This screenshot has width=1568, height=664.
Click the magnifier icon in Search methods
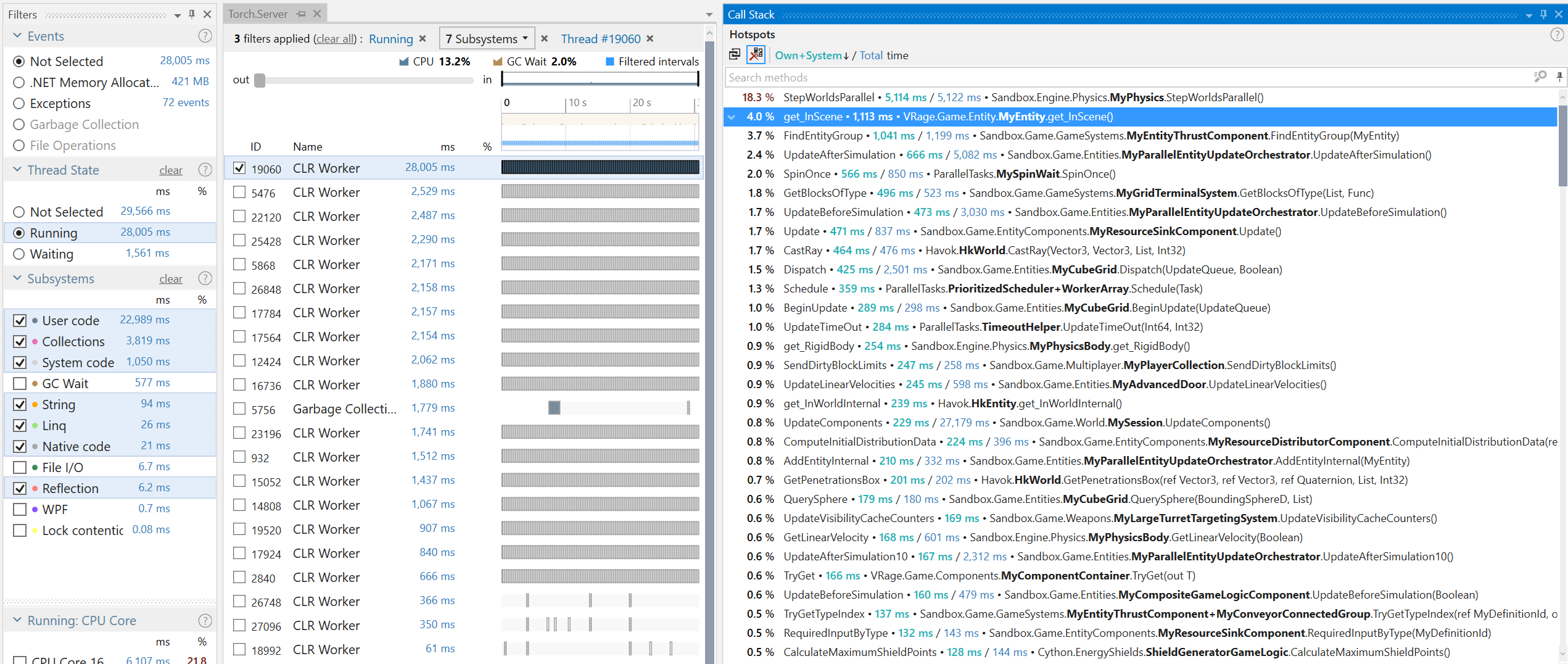coord(1540,77)
